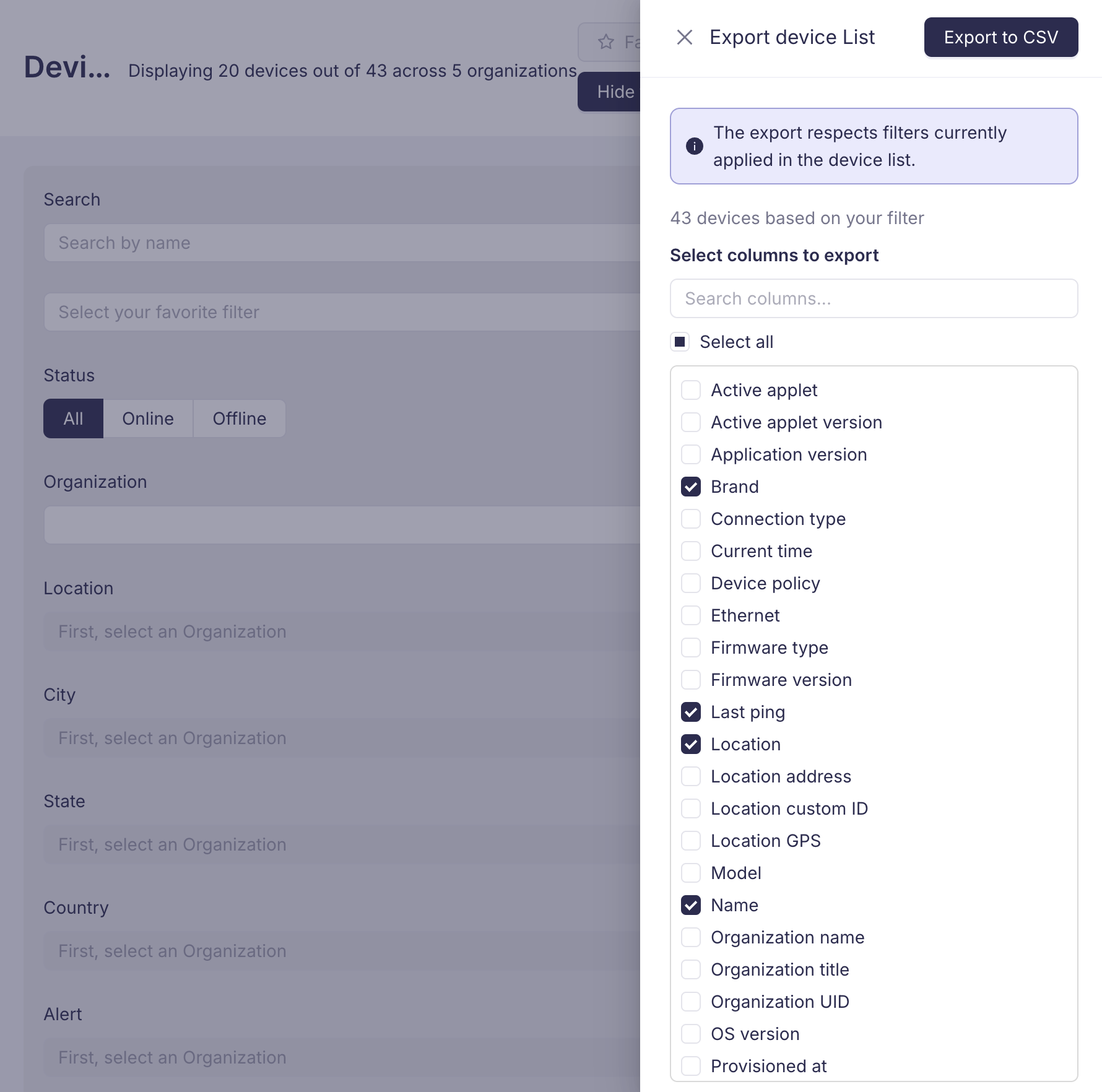
Task: Click the star favorite icon near the top
Action: point(605,42)
